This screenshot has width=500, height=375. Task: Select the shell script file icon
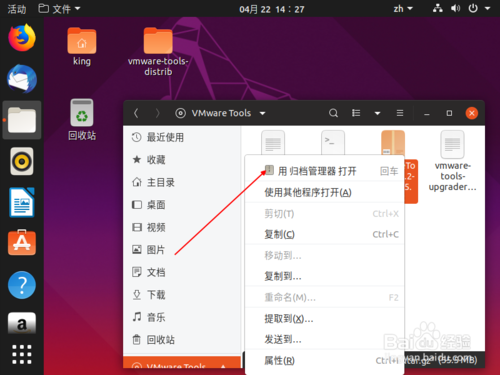pyautogui.click(x=333, y=143)
